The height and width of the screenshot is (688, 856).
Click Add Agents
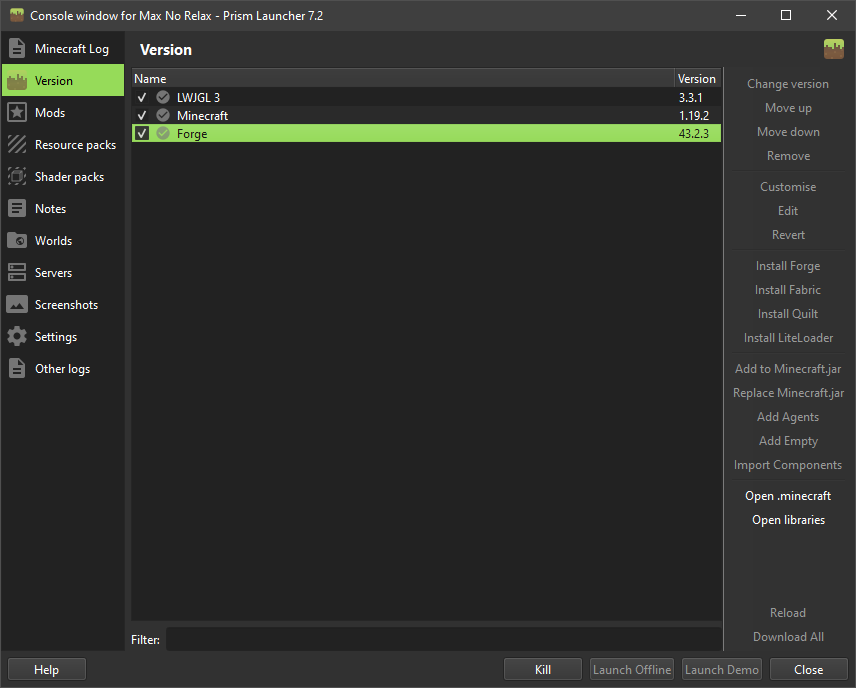[x=788, y=417]
